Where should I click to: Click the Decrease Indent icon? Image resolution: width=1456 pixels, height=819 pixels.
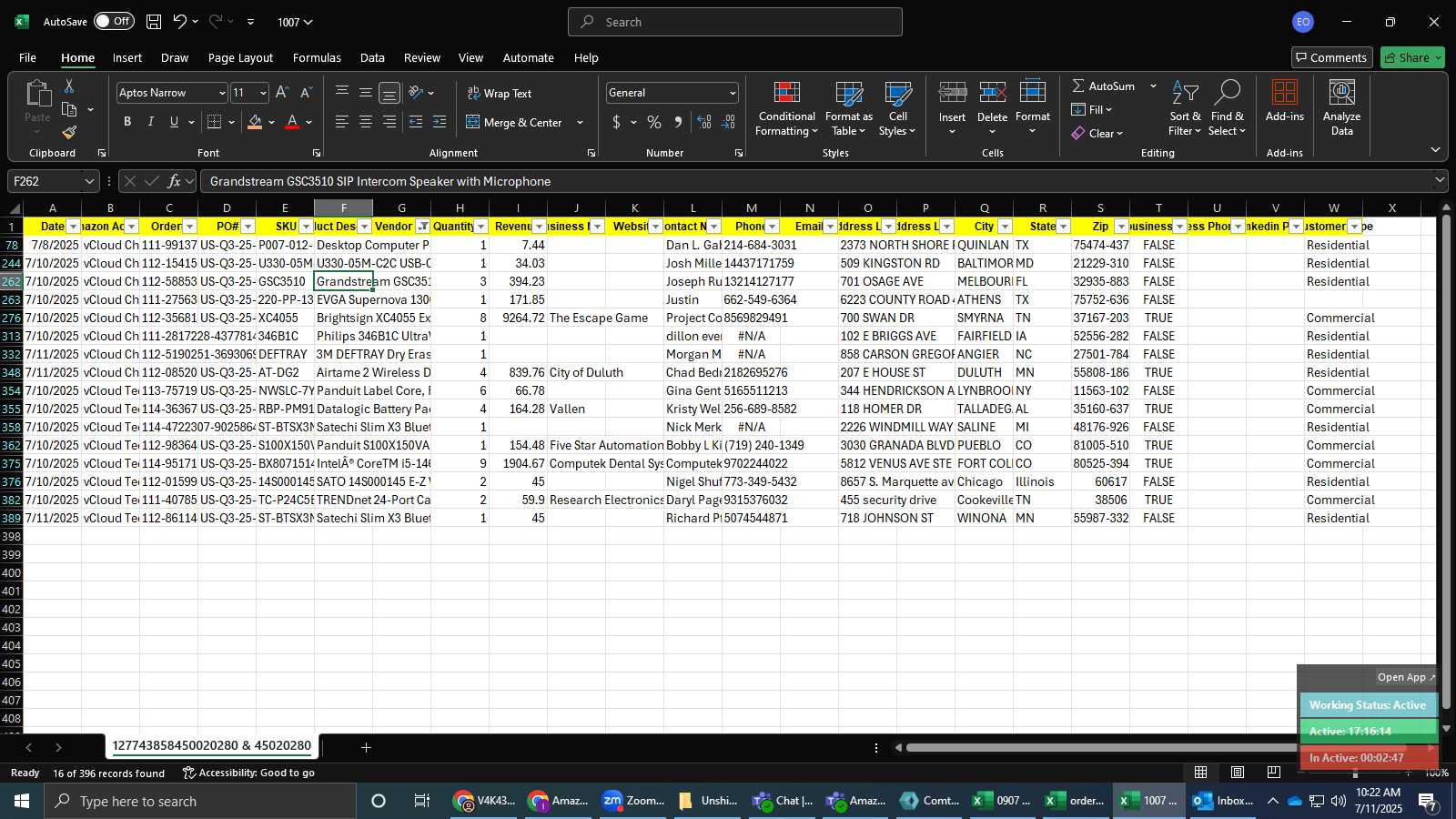pos(416,122)
